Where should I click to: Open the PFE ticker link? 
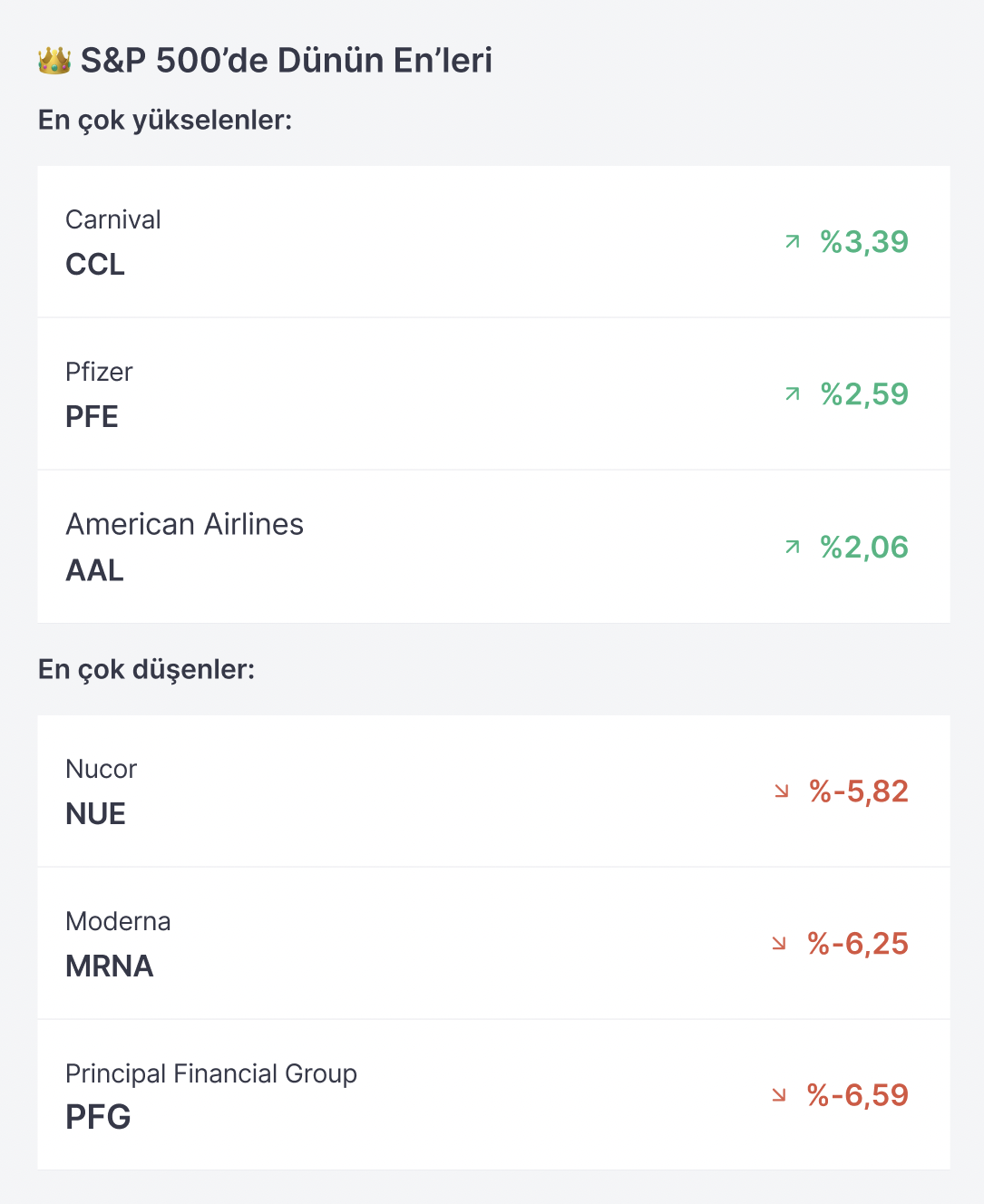click(92, 417)
